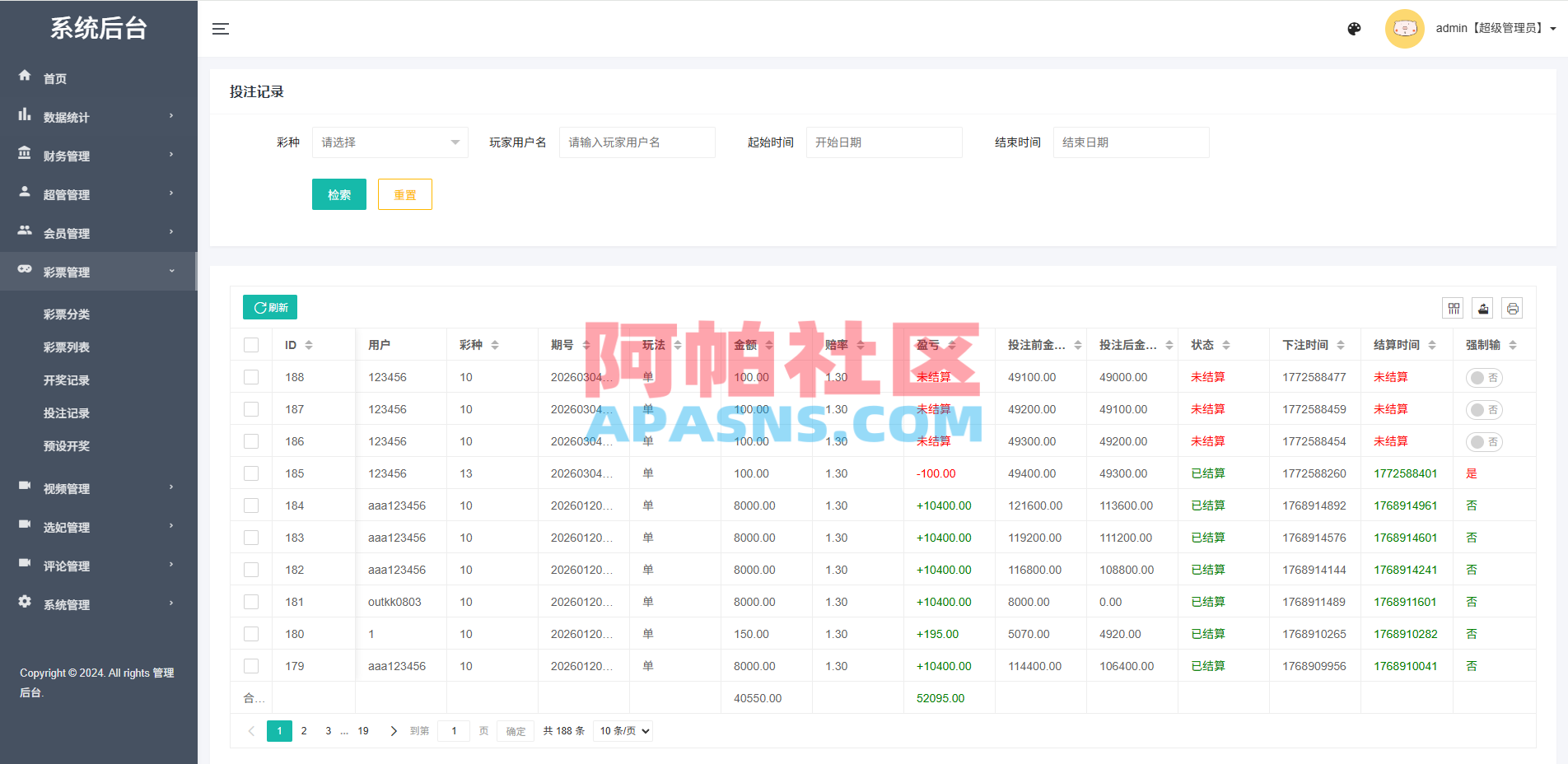This screenshot has width=1568, height=764.
Task: Click the admin avatar image
Action: (x=1405, y=29)
